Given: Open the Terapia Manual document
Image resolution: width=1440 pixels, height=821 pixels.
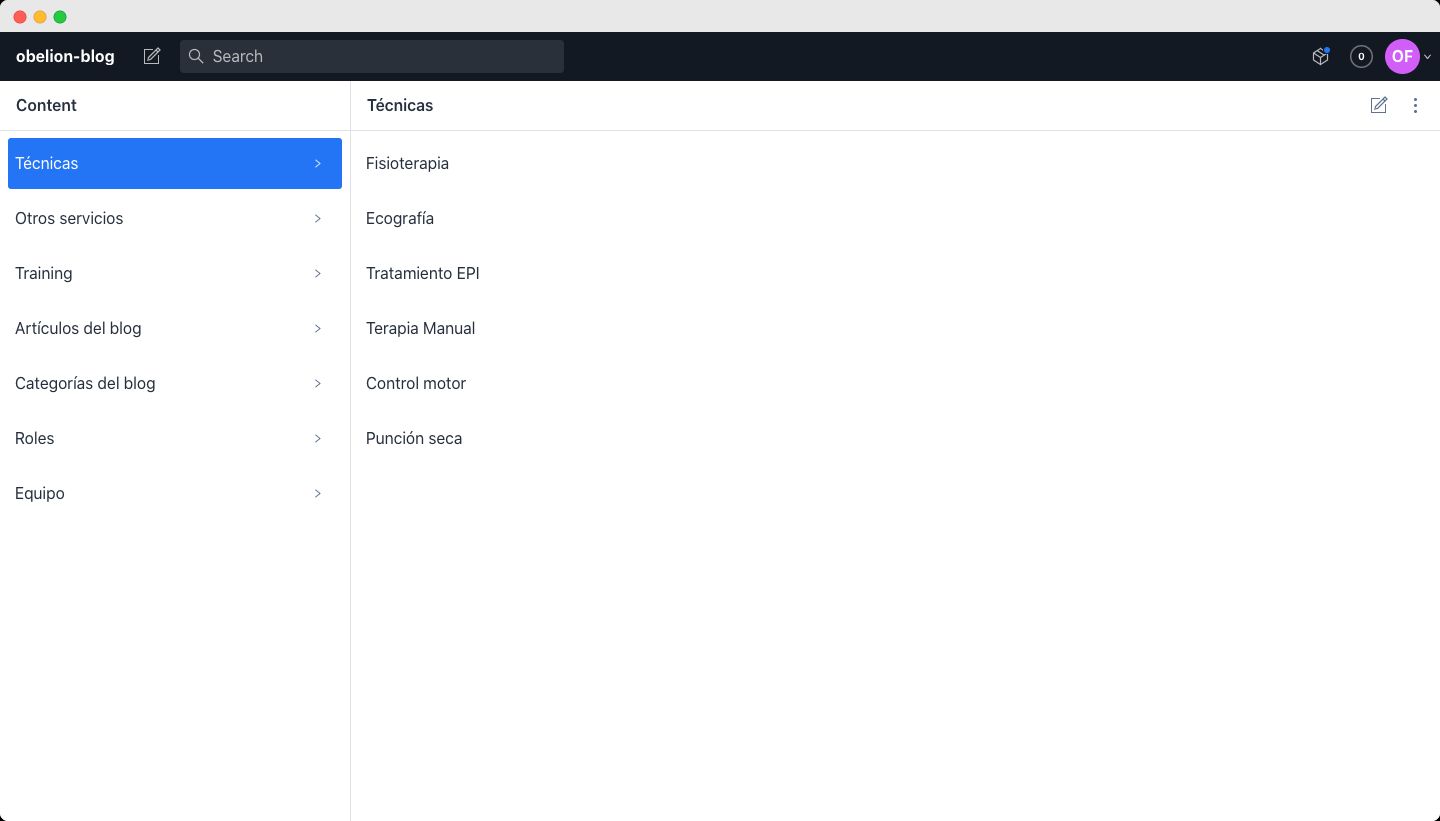Looking at the screenshot, I should point(895,328).
